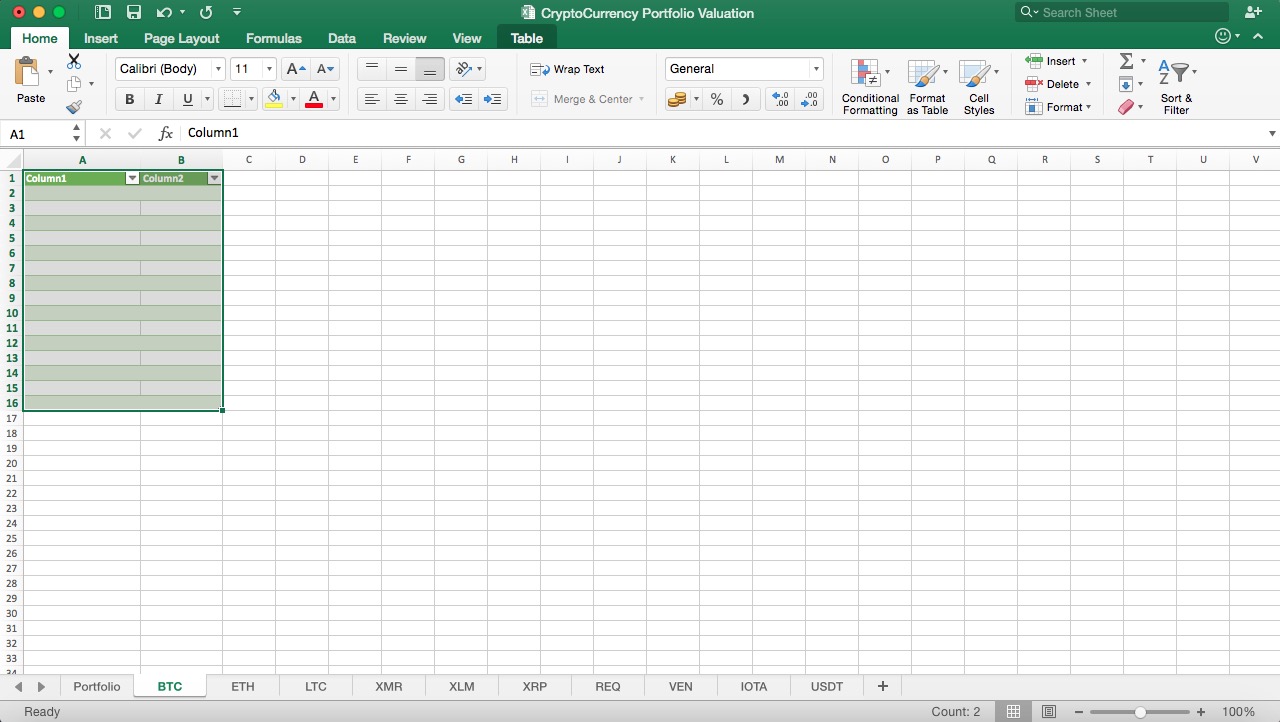Open the Column1 filter dropdown
1280x722 pixels.
(x=133, y=178)
